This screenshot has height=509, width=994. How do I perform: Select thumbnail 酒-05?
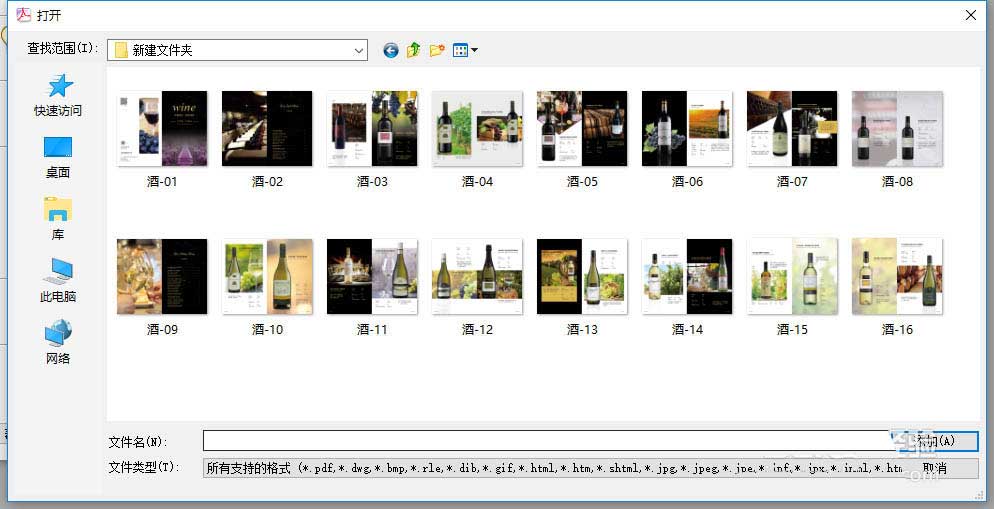[582, 129]
